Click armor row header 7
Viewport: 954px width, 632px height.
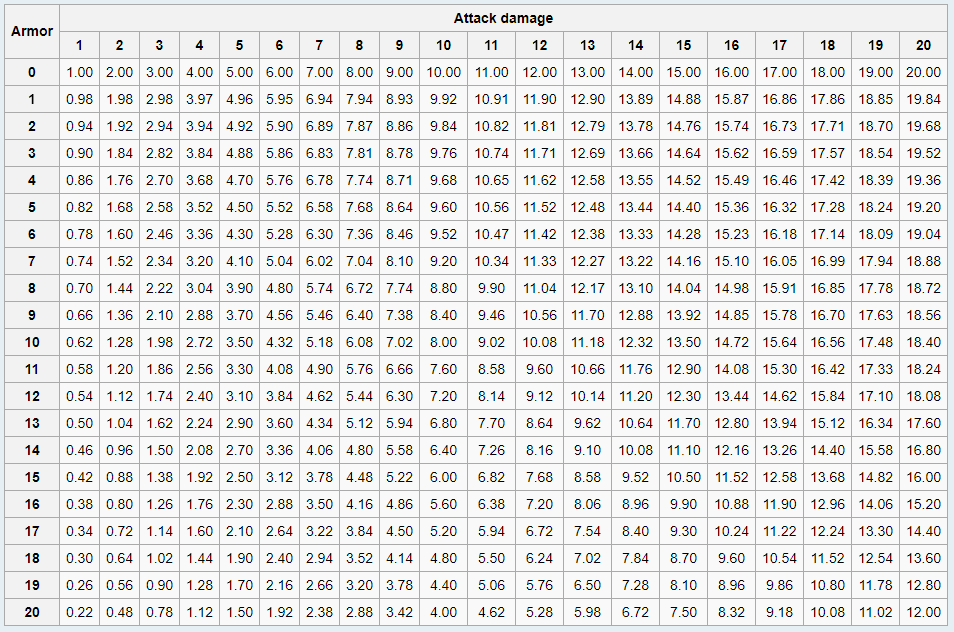point(32,261)
